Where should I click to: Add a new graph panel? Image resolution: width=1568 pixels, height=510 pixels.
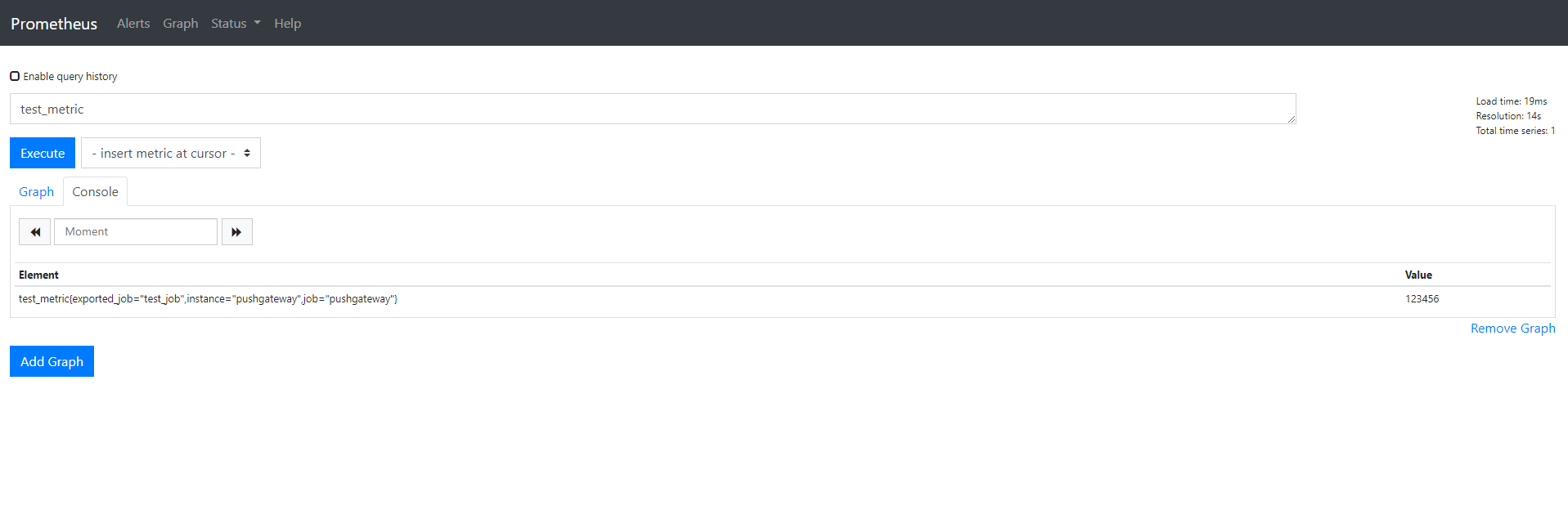pyautogui.click(x=52, y=360)
